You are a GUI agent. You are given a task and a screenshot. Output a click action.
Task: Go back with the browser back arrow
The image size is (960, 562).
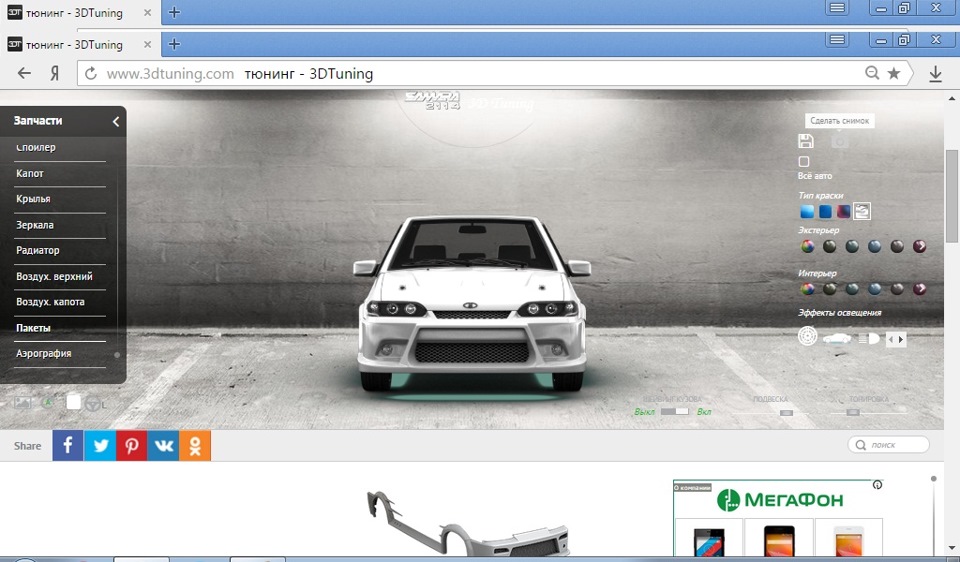pyautogui.click(x=24, y=73)
